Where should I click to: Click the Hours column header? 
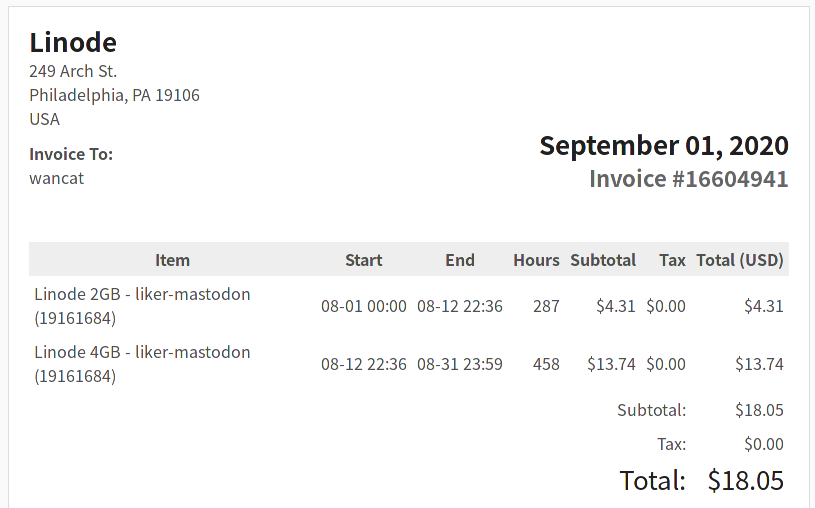pyautogui.click(x=536, y=259)
